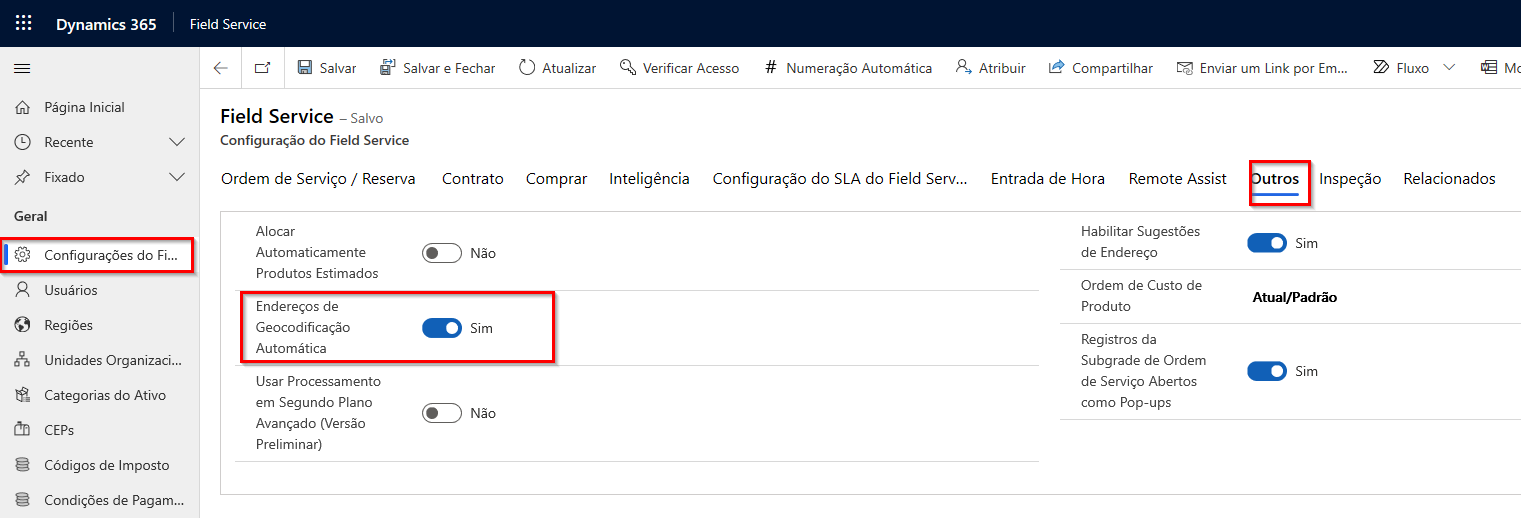
Task: Click the Categorias do Ativo icon
Action: coord(23,395)
